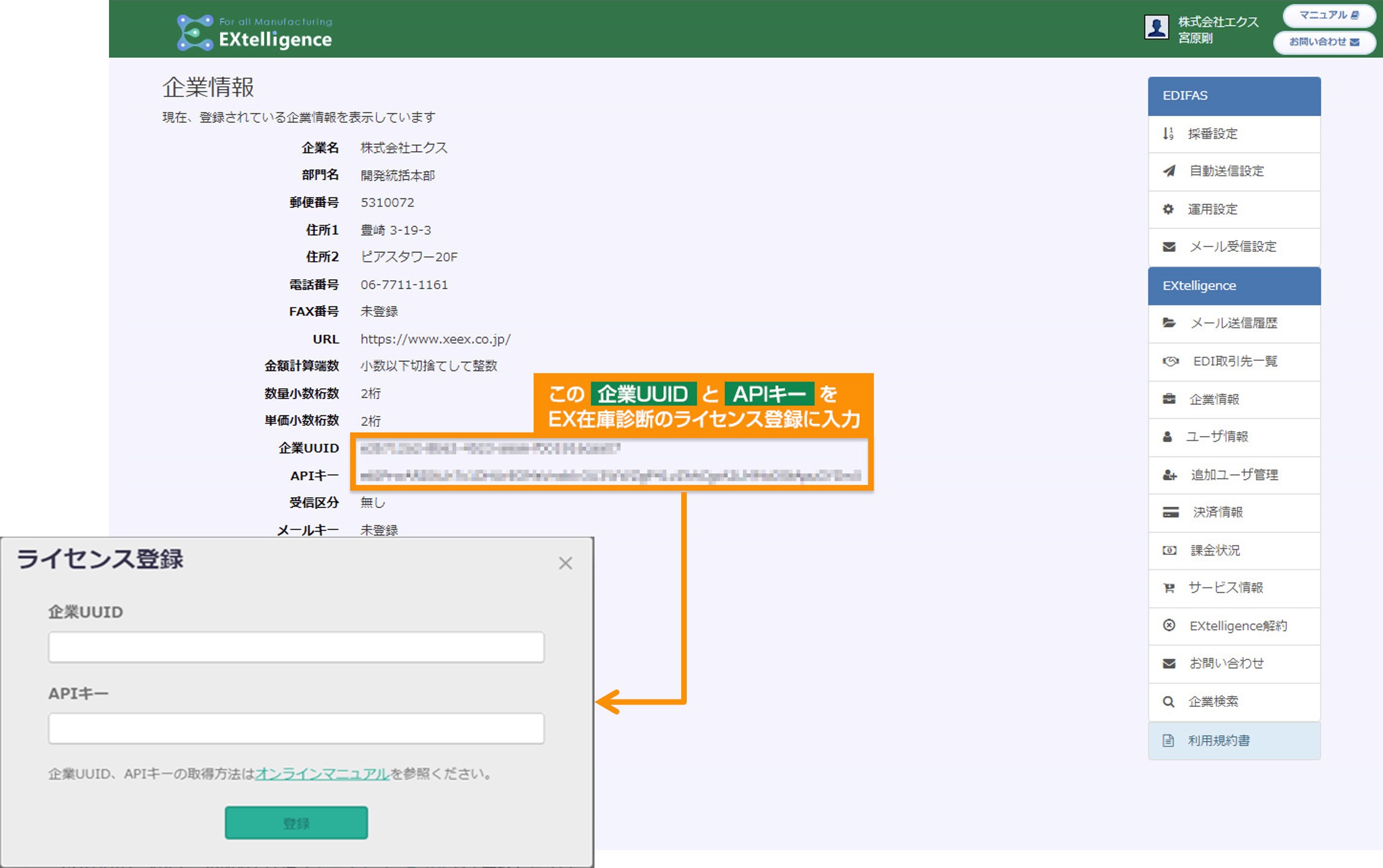Click the envelope icon for メール受信設定
The height and width of the screenshot is (868, 1383).
pyautogui.click(x=1169, y=247)
